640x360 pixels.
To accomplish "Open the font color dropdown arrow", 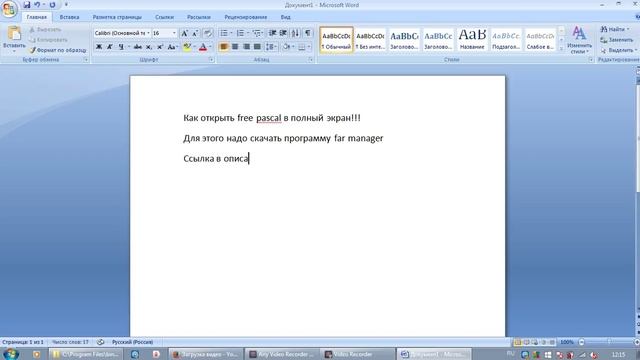I will [210, 47].
